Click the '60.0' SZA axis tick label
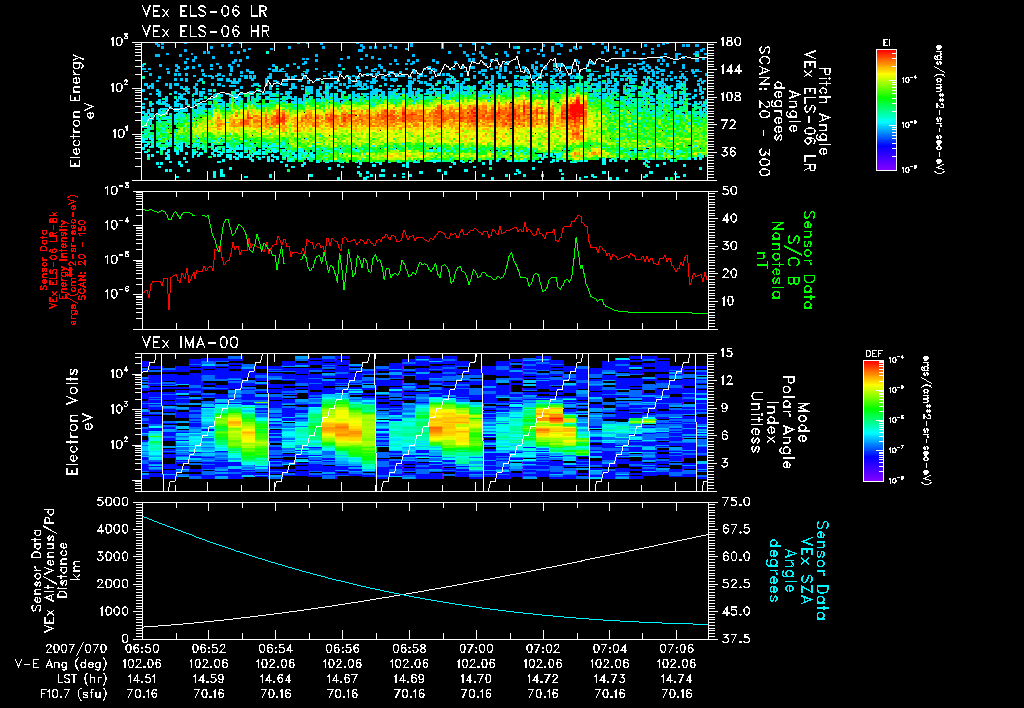The height and width of the screenshot is (708, 1024). pos(735,556)
